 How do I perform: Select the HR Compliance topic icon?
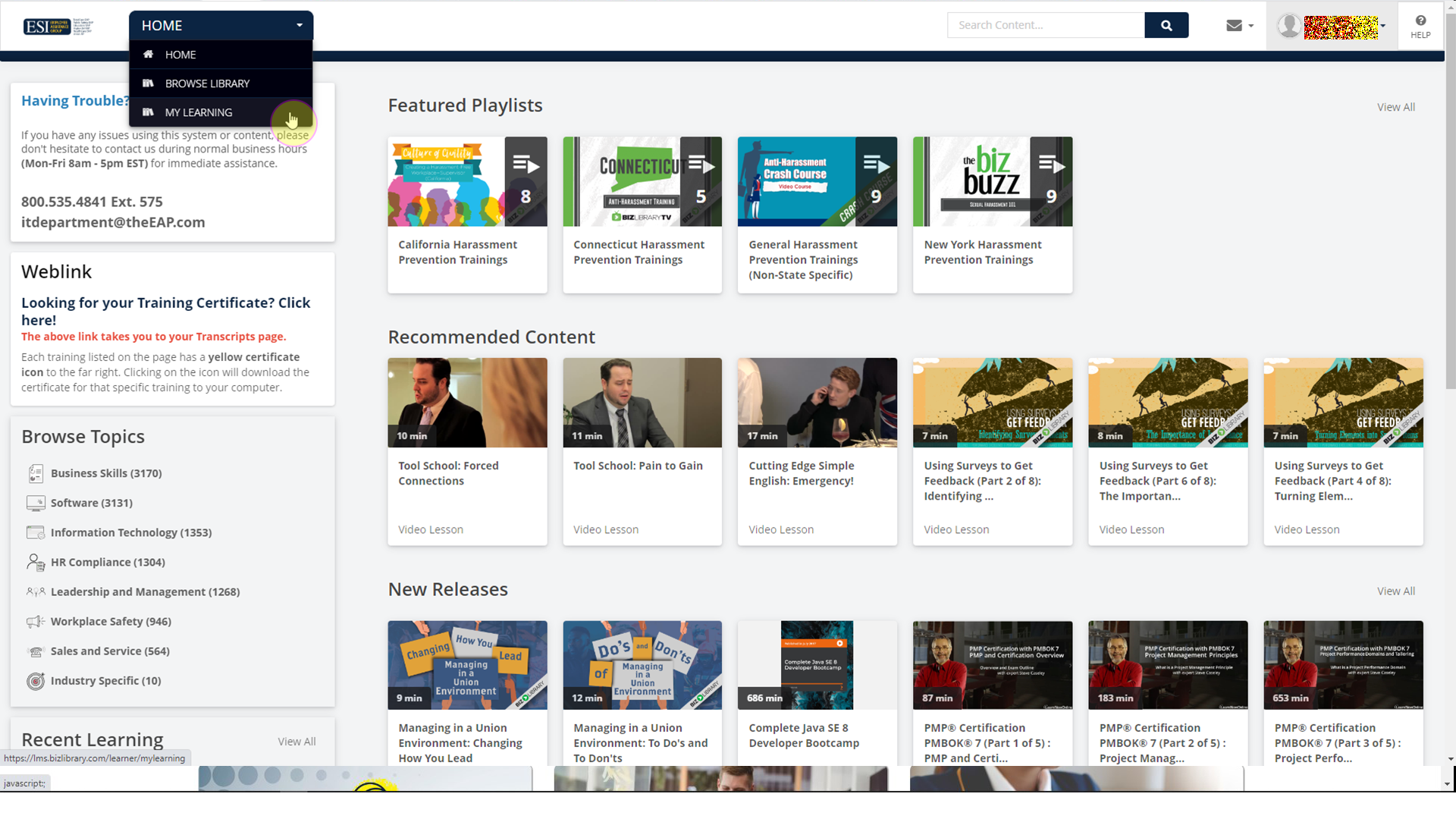click(x=36, y=562)
